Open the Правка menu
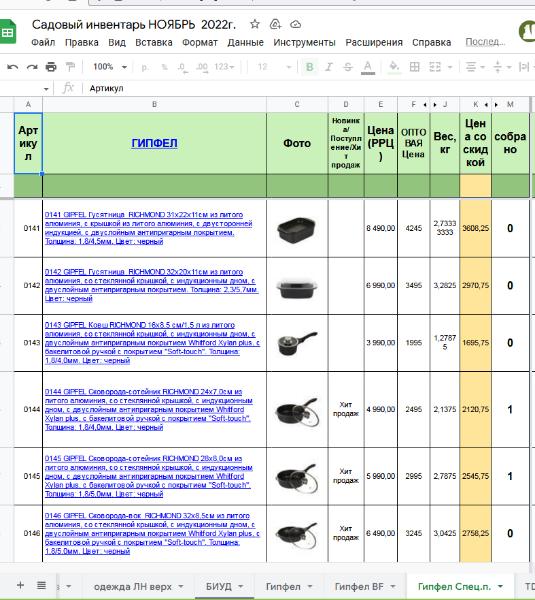This screenshot has width=535, height=600. [82, 42]
